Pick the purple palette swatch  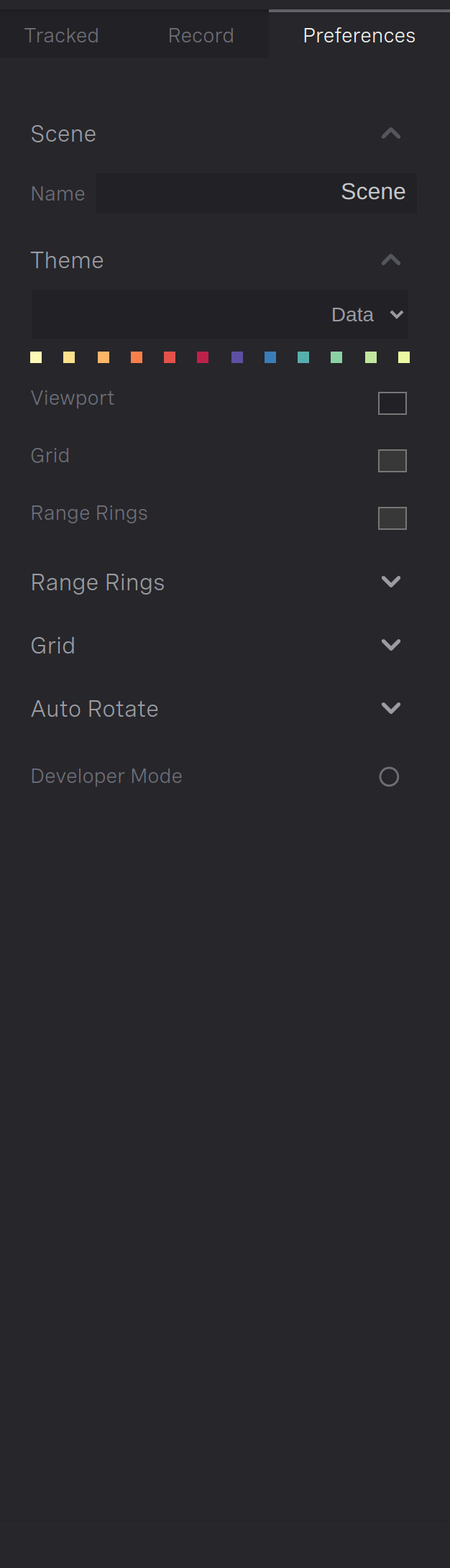coord(237,357)
